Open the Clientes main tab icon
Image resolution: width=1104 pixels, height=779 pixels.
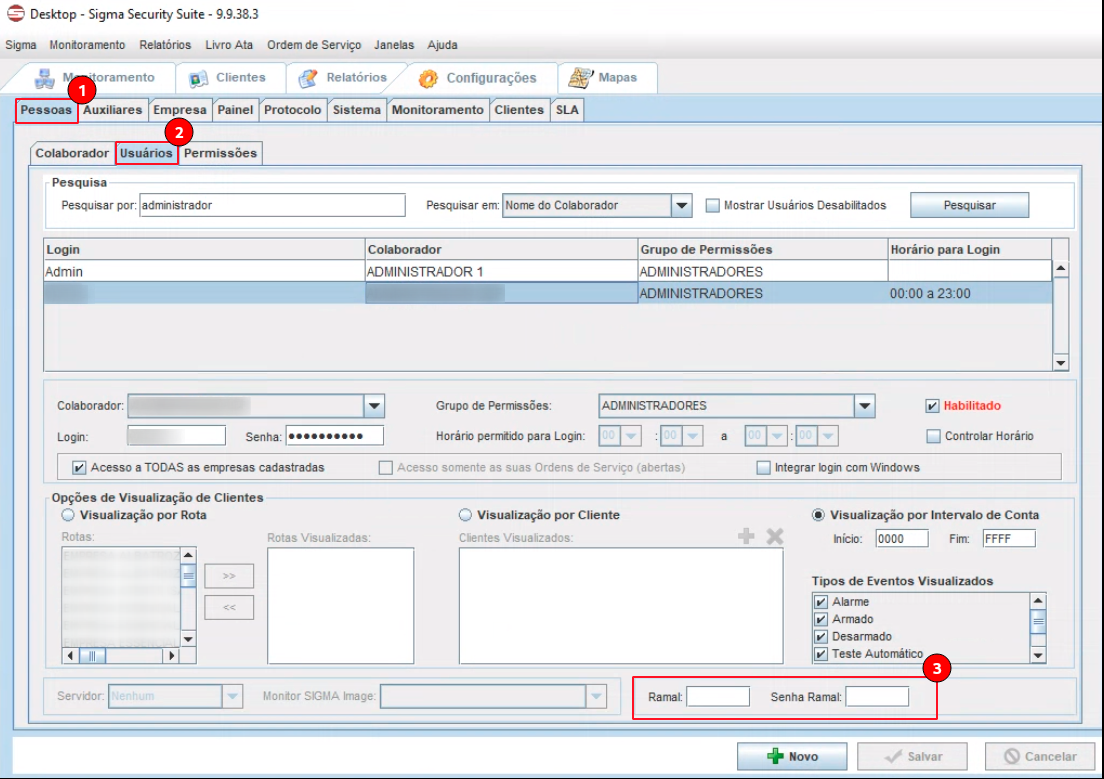[199, 78]
